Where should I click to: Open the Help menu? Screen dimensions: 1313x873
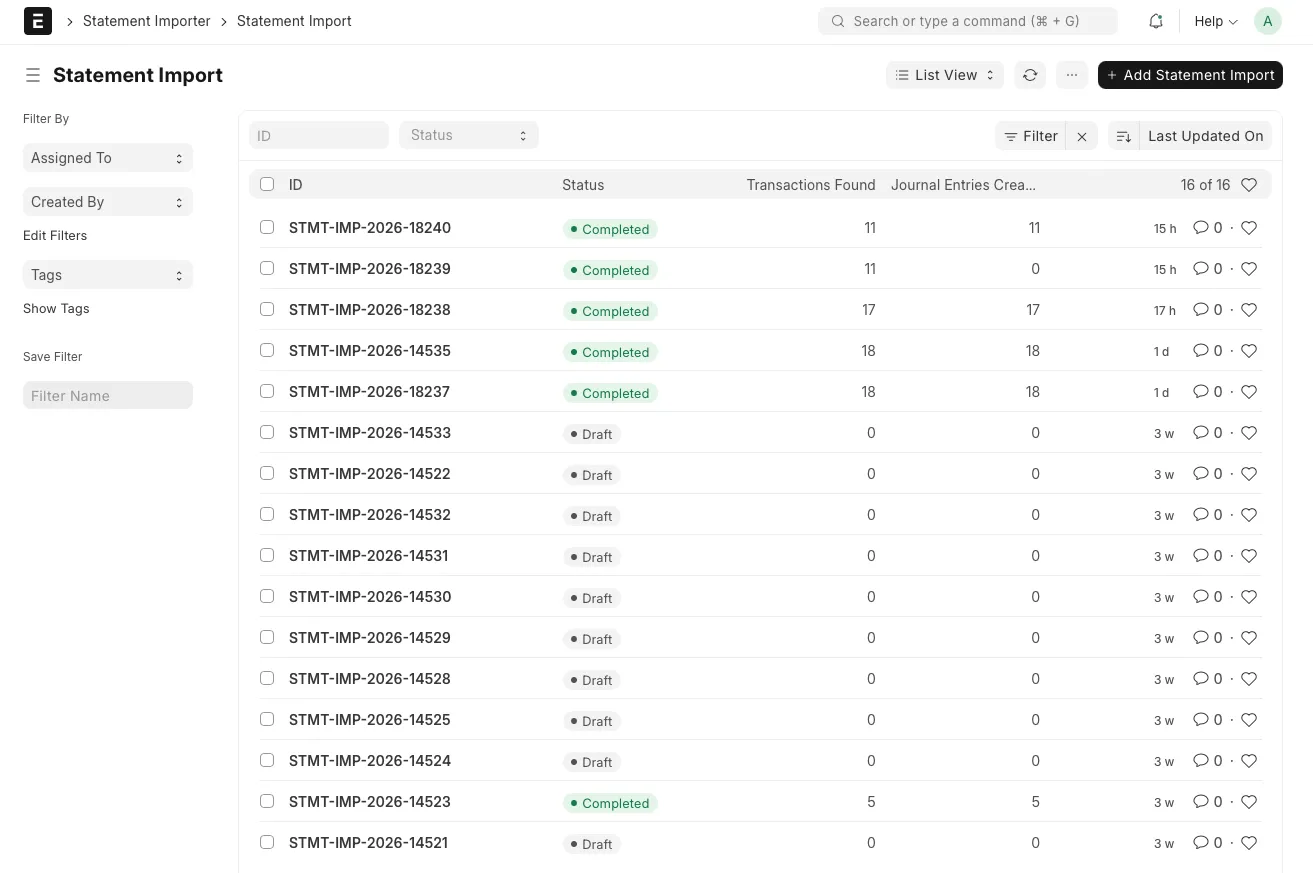point(1215,21)
